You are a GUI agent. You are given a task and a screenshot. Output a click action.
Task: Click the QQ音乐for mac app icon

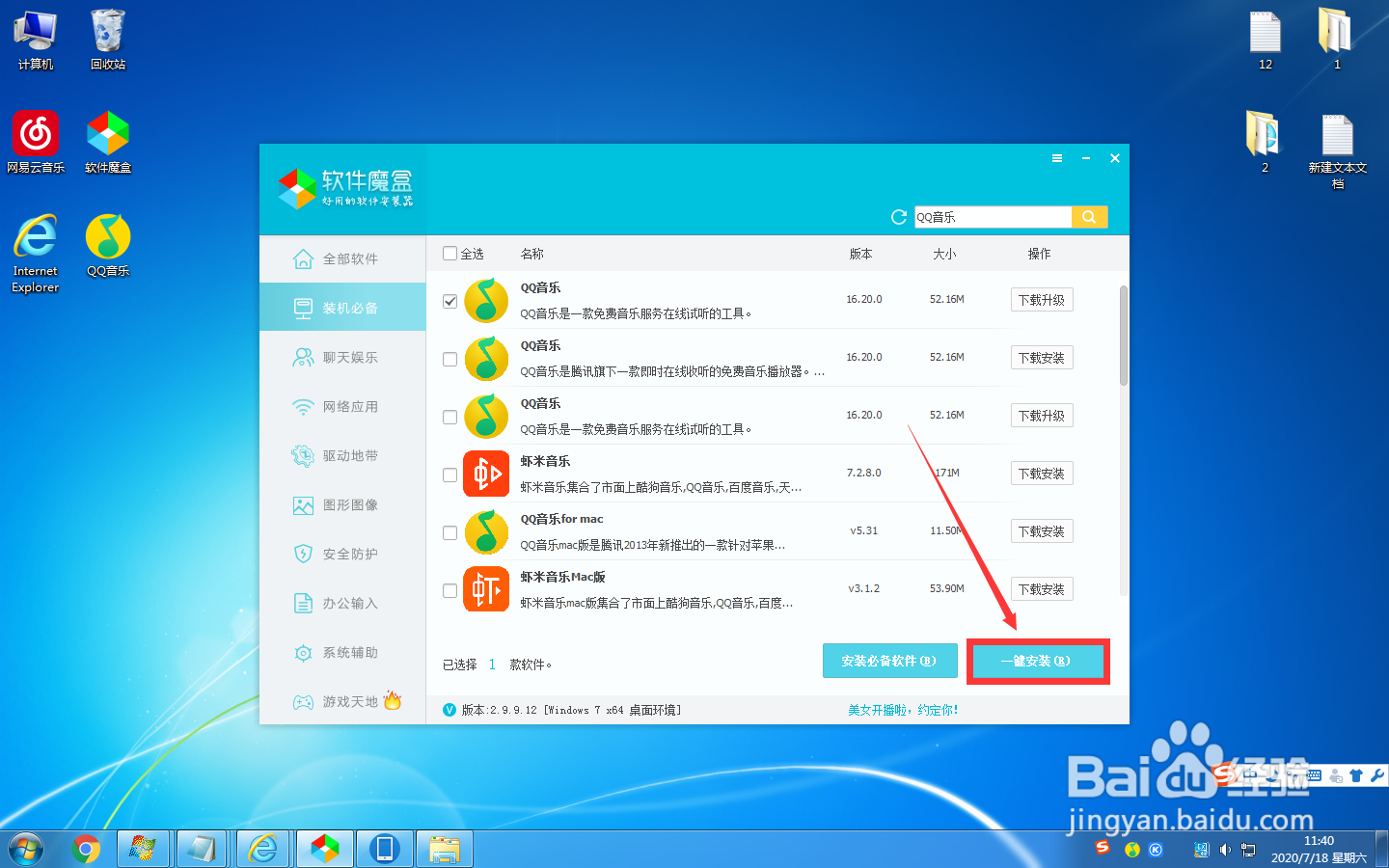coord(486,531)
